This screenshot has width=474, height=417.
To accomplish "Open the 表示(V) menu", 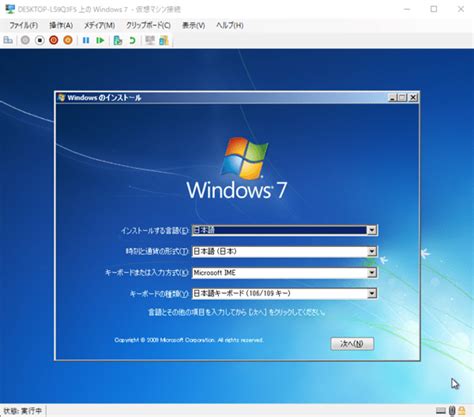I will click(x=193, y=25).
